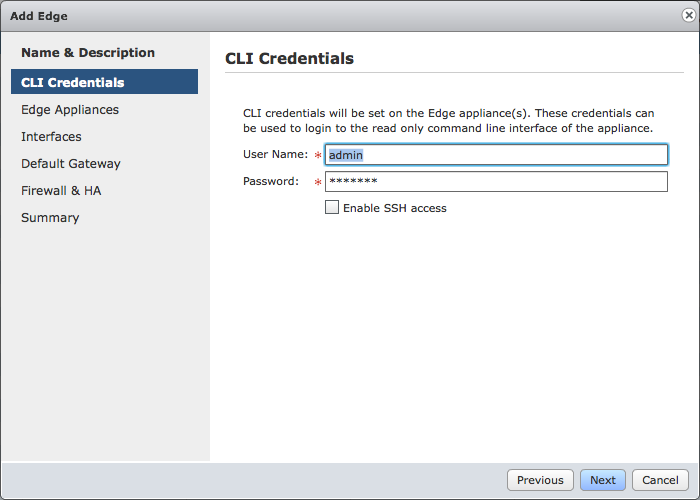Open the Firewall & HA step
700x500 pixels.
point(61,191)
